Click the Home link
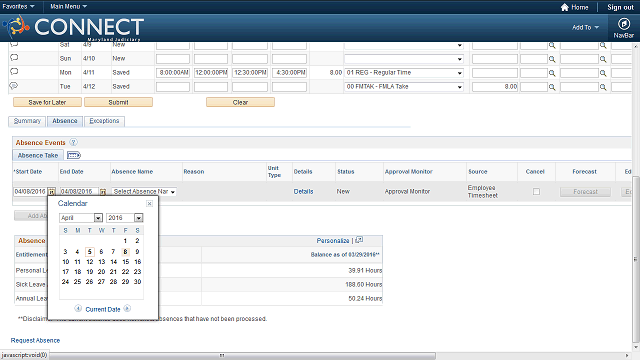This screenshot has width=640, height=360. 580,7
